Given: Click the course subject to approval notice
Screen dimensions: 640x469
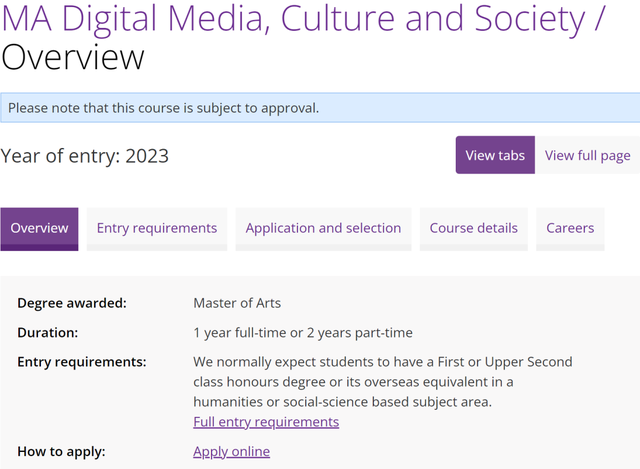Looking at the screenshot, I should tap(164, 108).
